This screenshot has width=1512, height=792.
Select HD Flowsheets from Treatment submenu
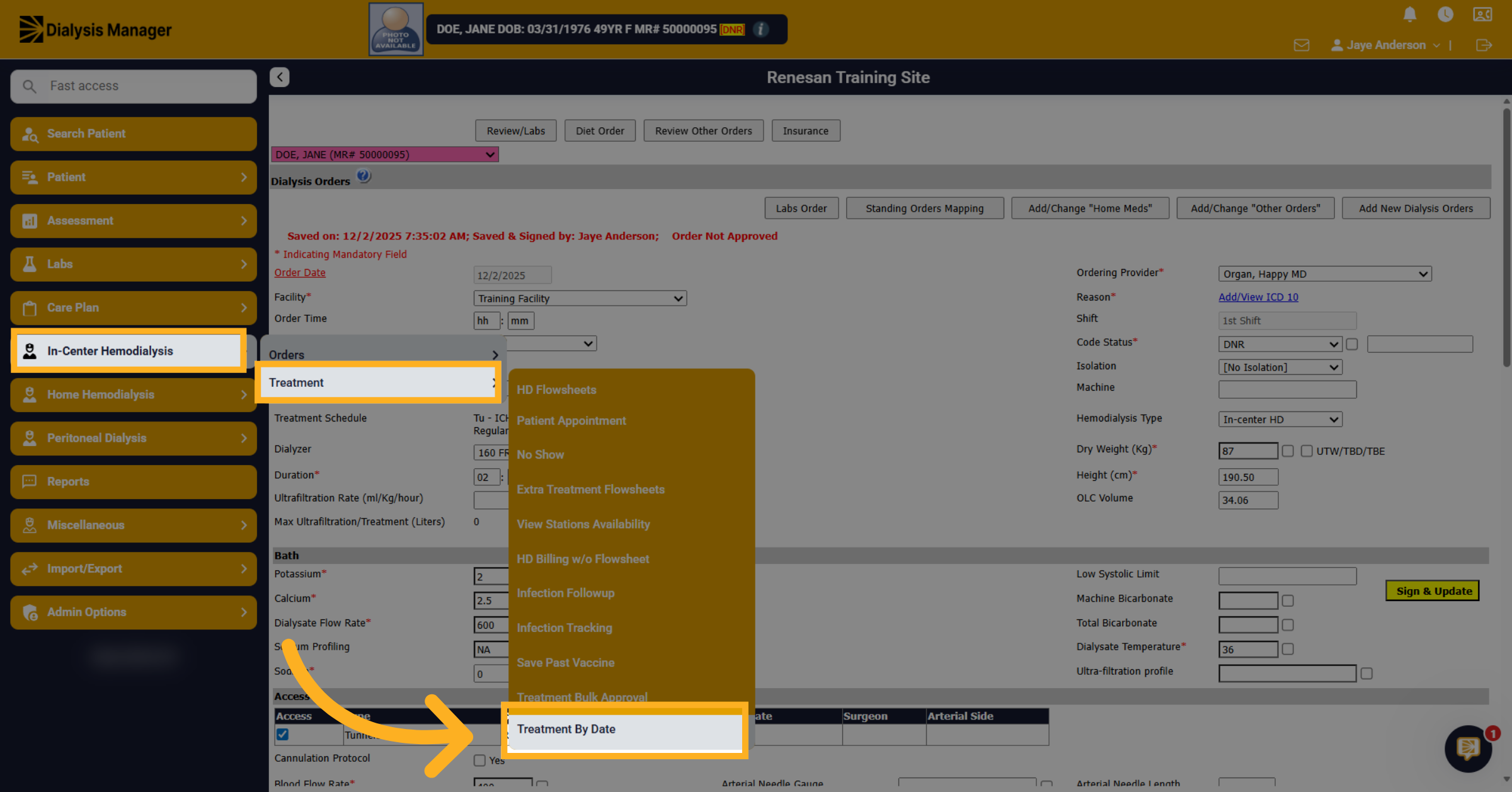(x=556, y=389)
